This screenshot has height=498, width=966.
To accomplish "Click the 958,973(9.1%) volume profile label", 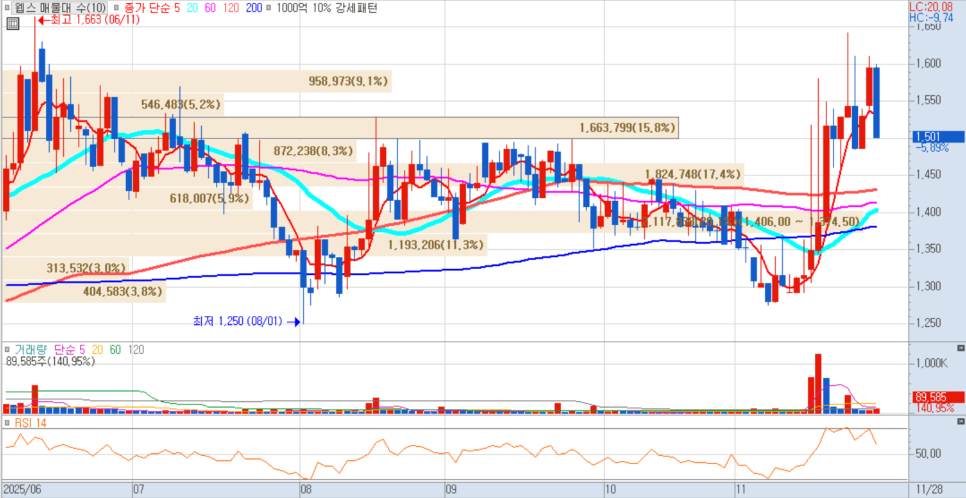I will click(x=348, y=81).
